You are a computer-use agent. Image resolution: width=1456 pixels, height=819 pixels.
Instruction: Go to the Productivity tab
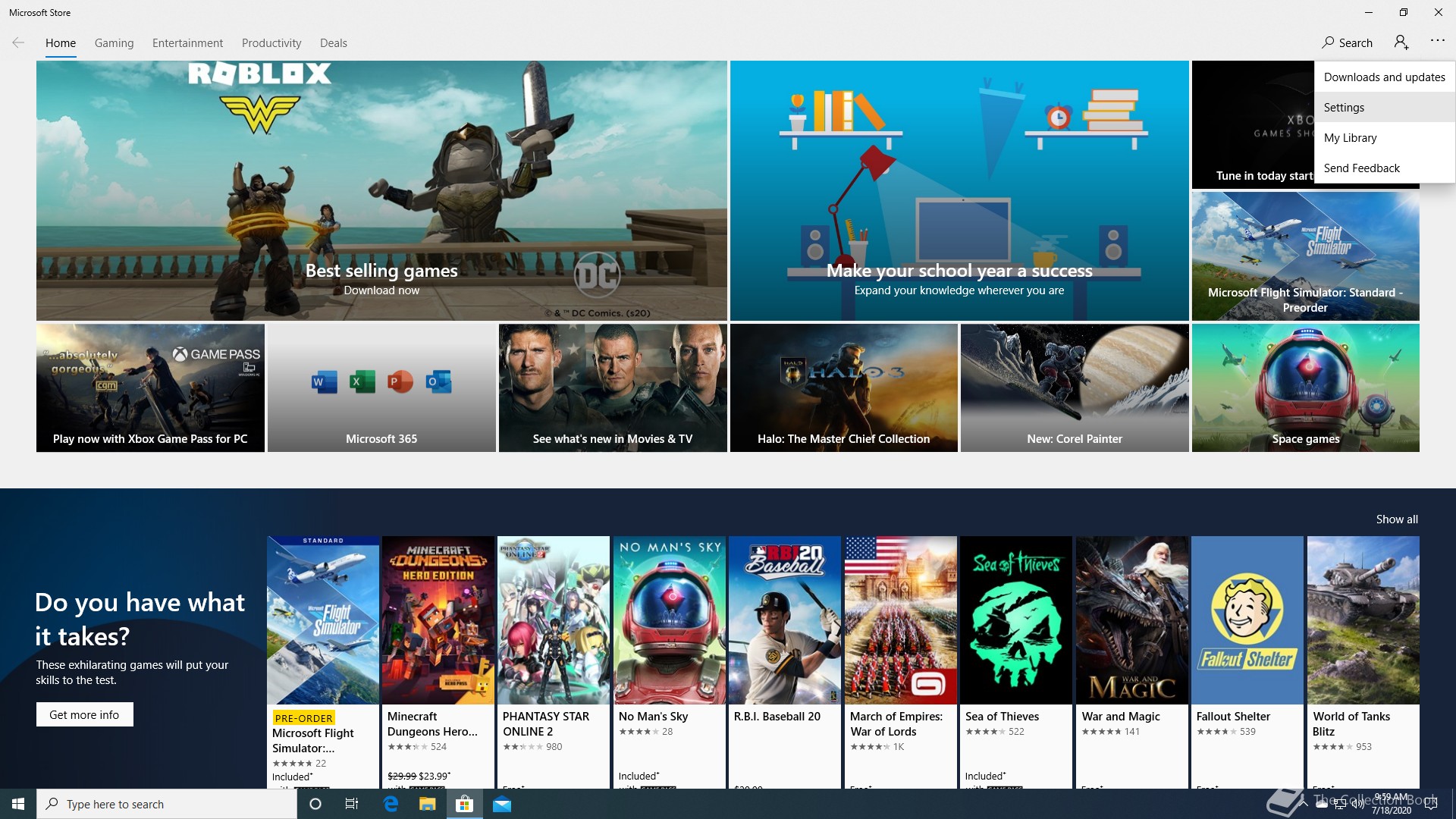click(x=271, y=43)
